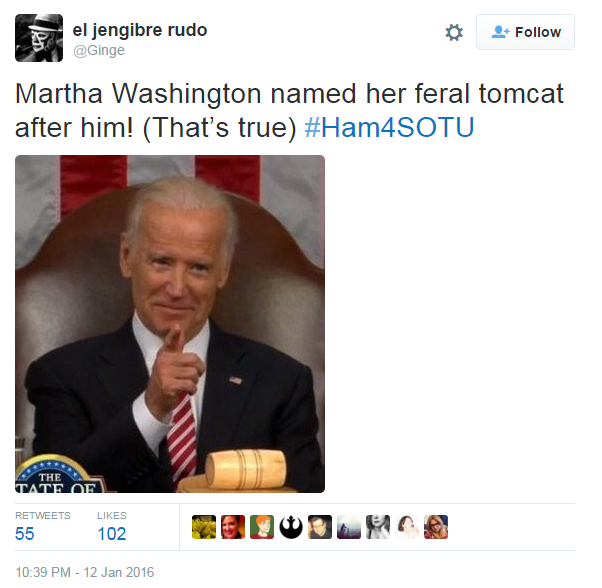The image size is (602, 588).
Task: Open the el jengibre rudo display name
Action: (140, 30)
